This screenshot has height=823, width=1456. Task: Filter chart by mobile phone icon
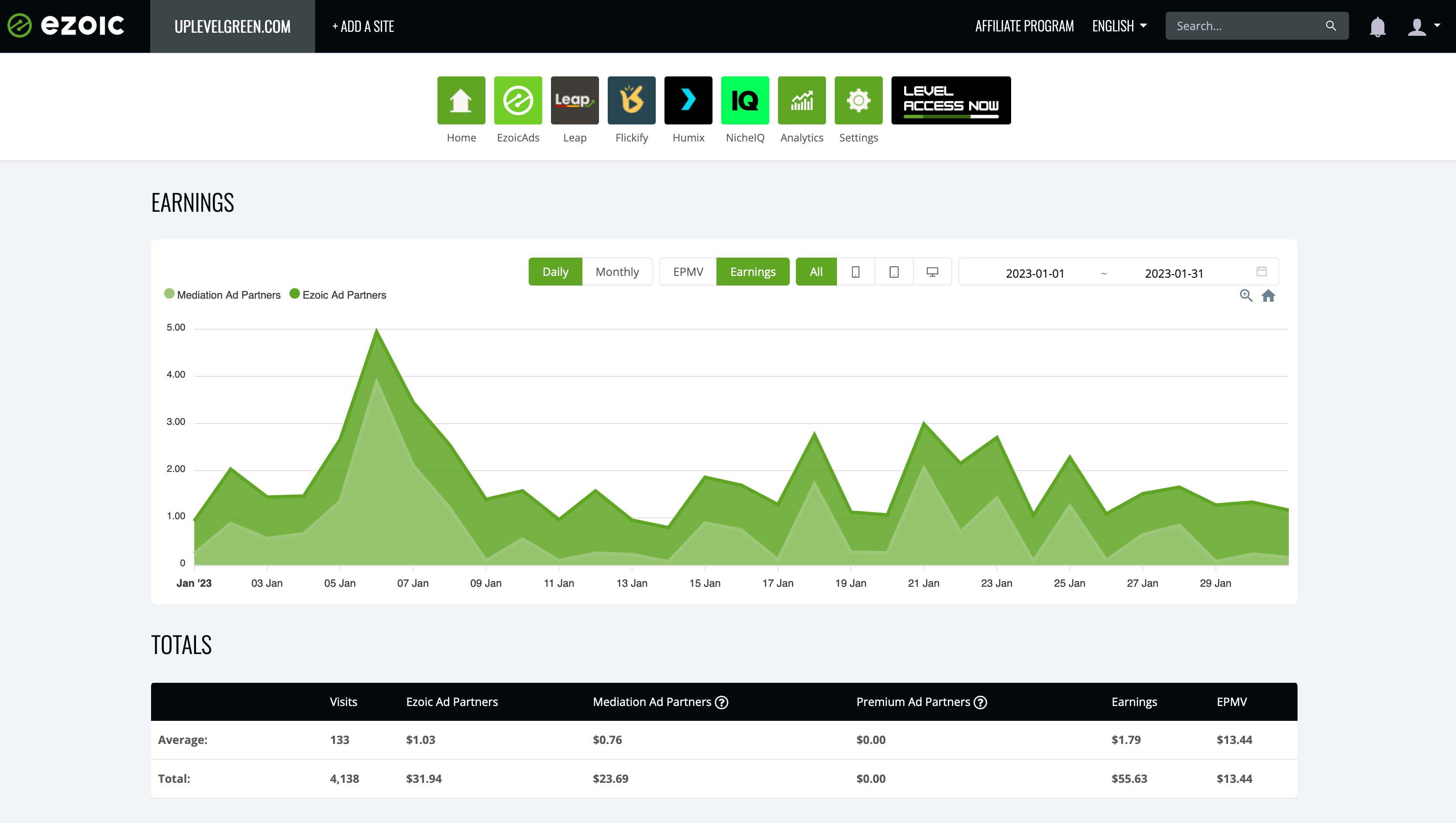(856, 272)
